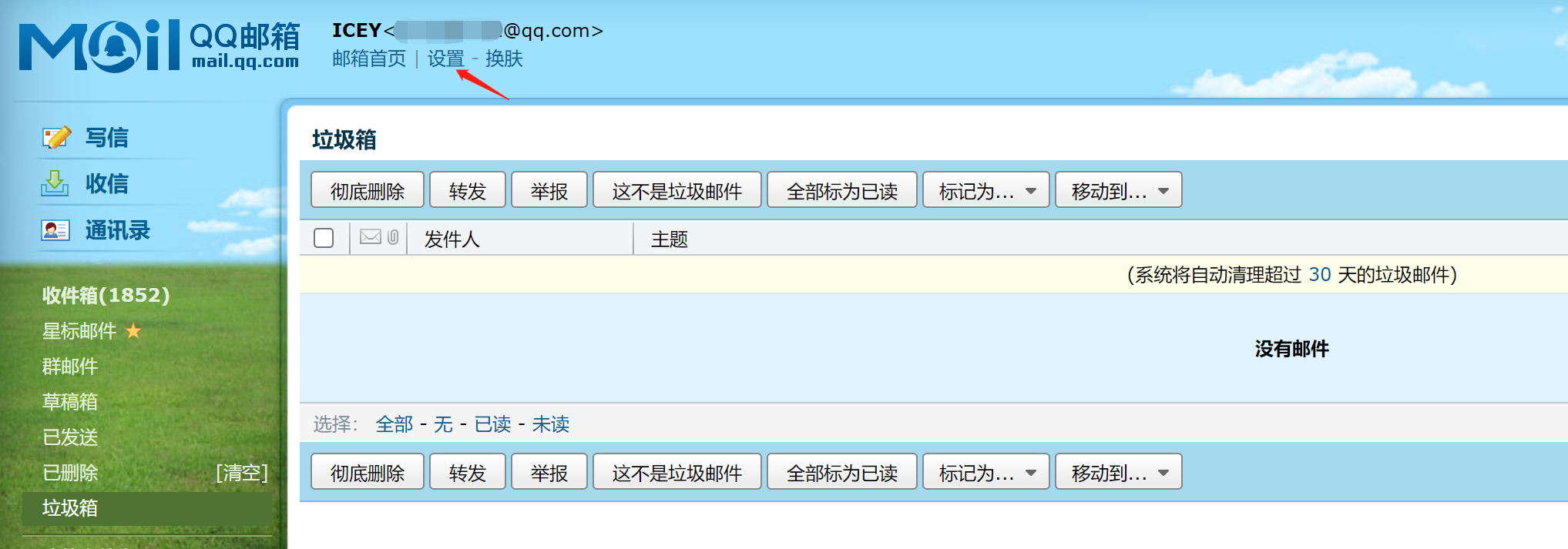Open 收信 to check mail
The height and width of the screenshot is (549, 1568).
(107, 184)
